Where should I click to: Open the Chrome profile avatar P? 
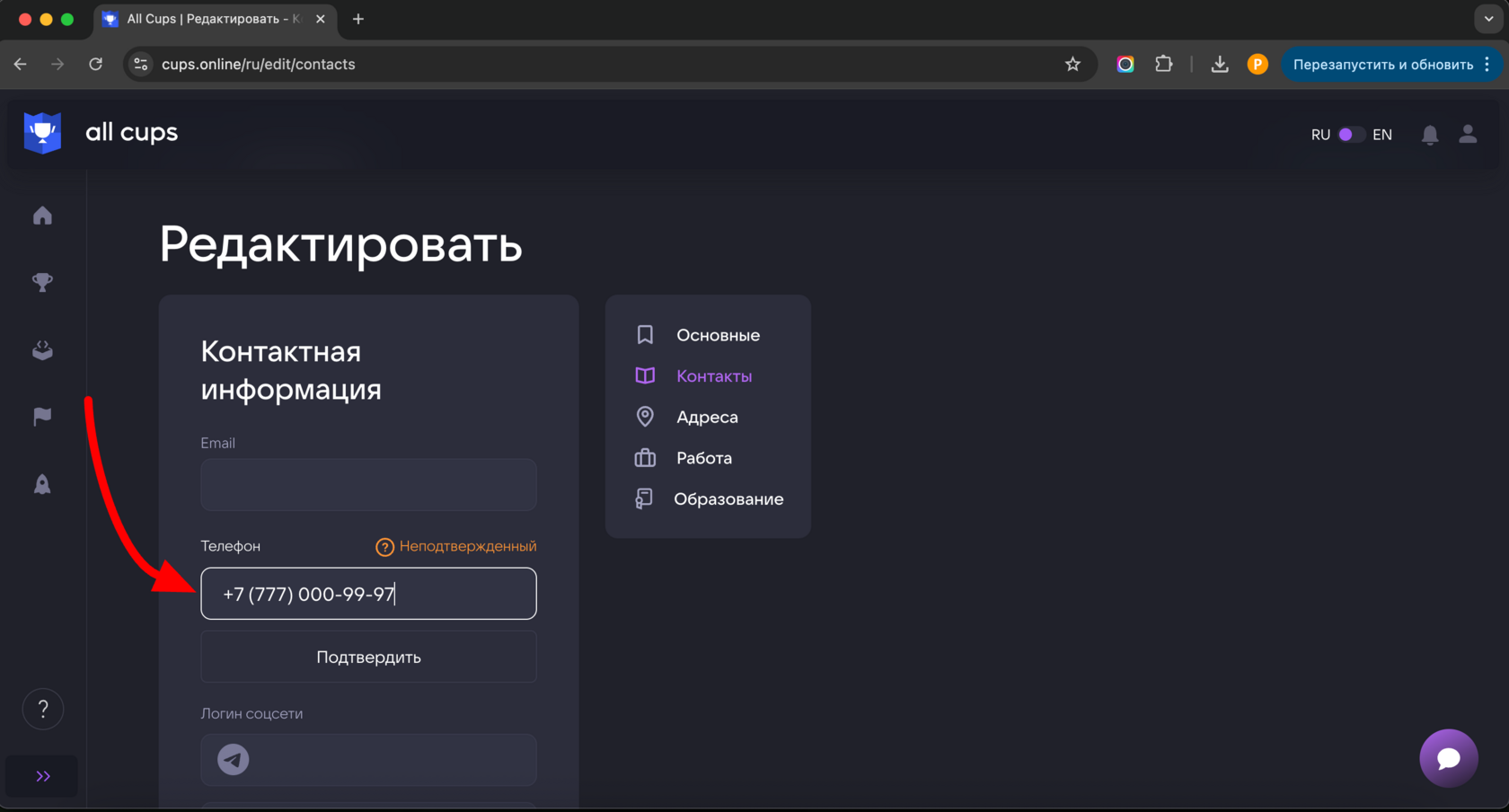coord(1257,65)
